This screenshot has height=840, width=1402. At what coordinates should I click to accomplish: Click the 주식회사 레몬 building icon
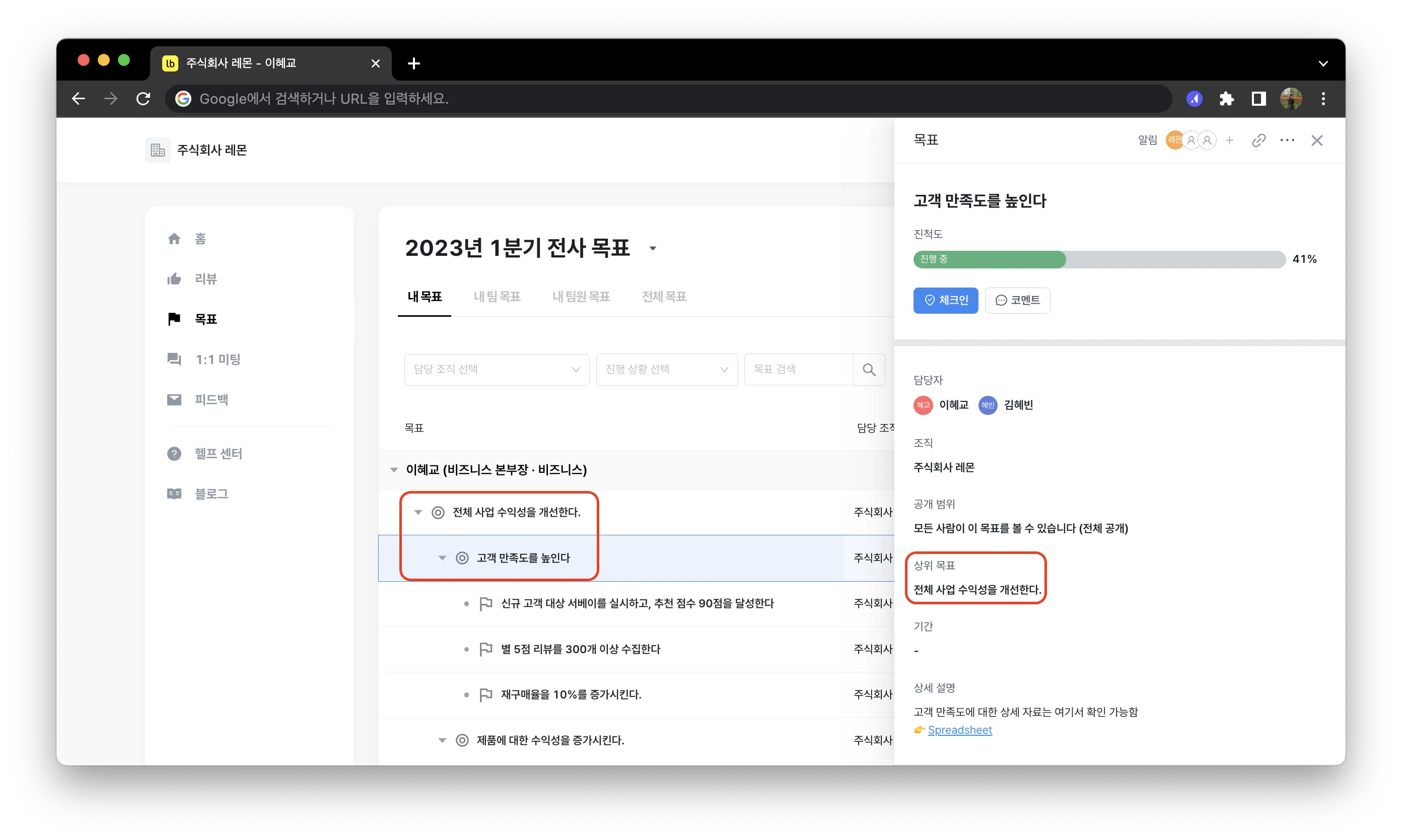point(157,150)
